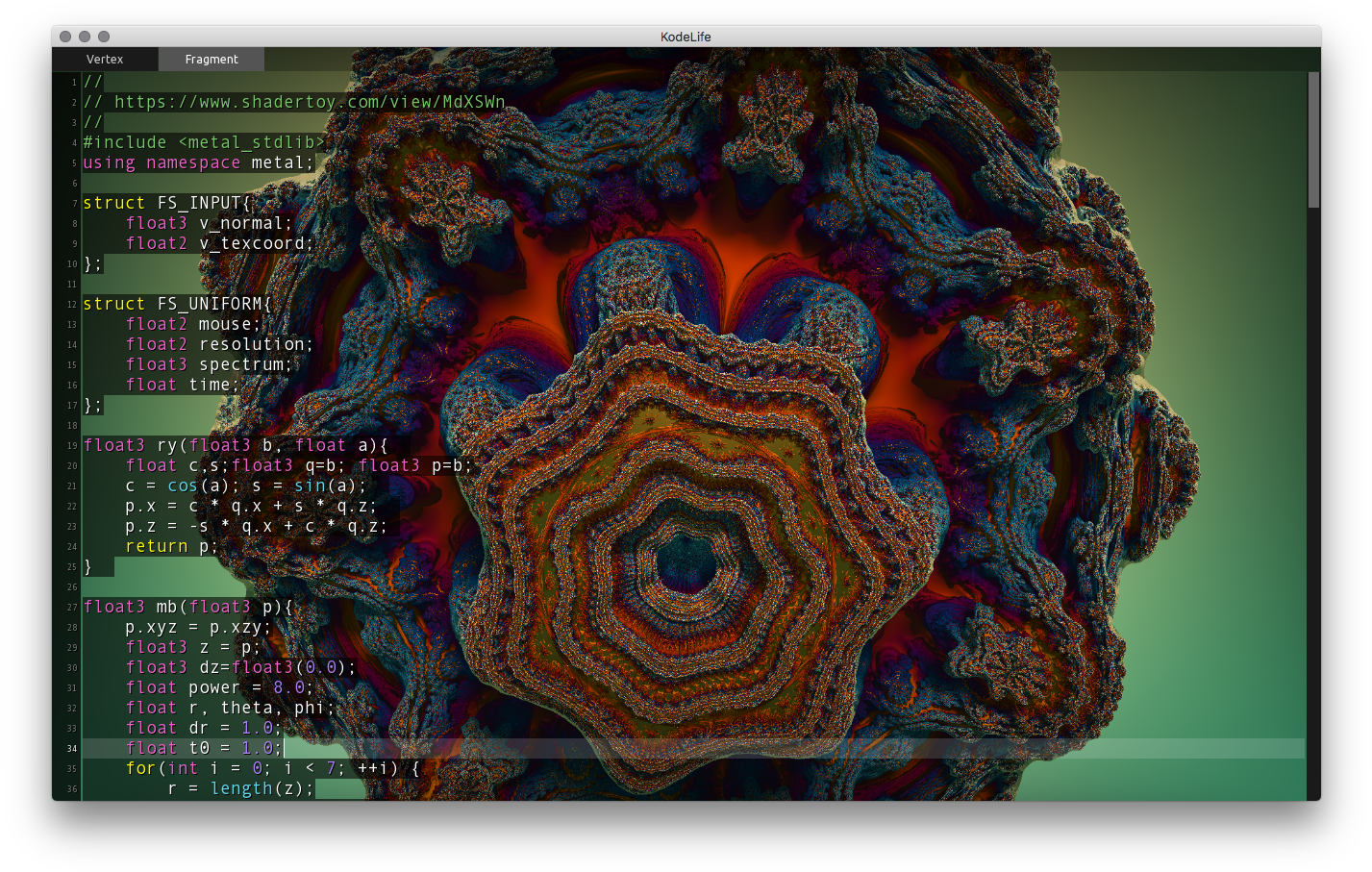Click the "cos(a)" function call on line 21
Image resolution: width=1372 pixels, height=872 pixels.
181,486
